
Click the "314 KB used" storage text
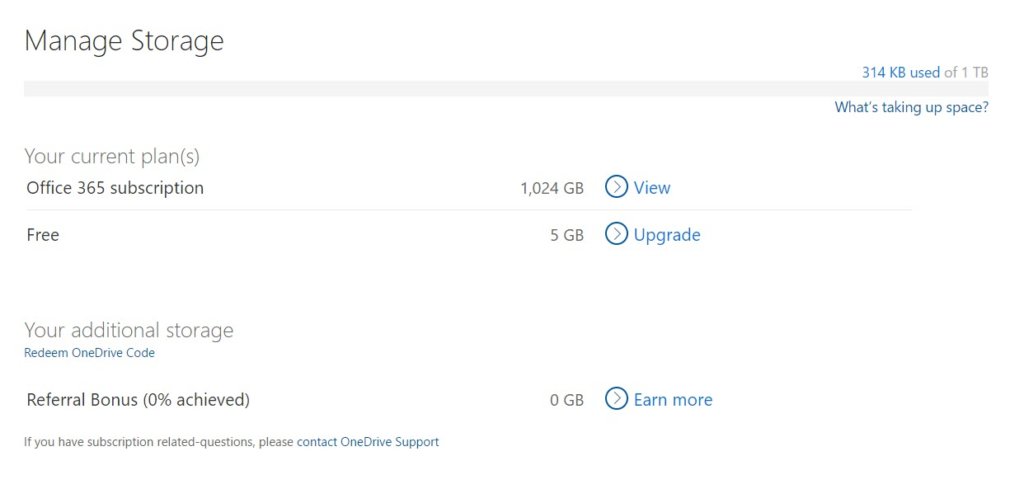pos(900,72)
